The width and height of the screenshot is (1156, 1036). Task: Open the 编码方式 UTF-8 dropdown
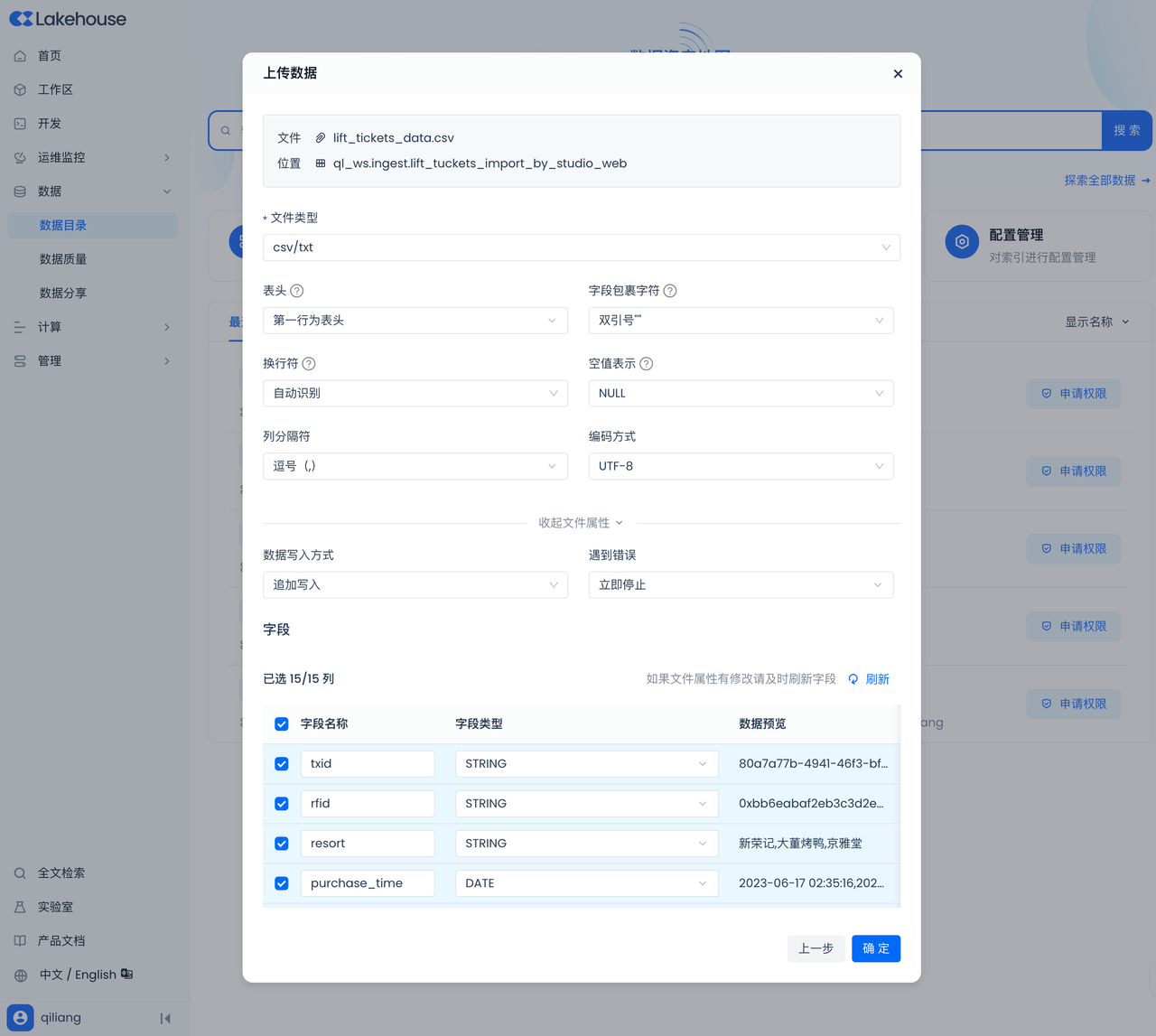pos(740,466)
